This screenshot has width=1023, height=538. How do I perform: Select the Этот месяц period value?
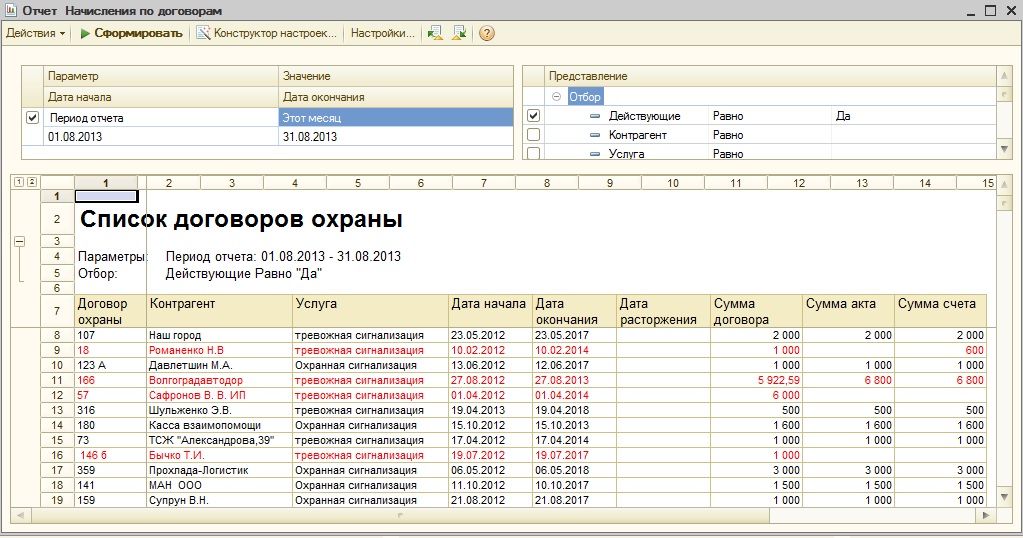point(395,118)
